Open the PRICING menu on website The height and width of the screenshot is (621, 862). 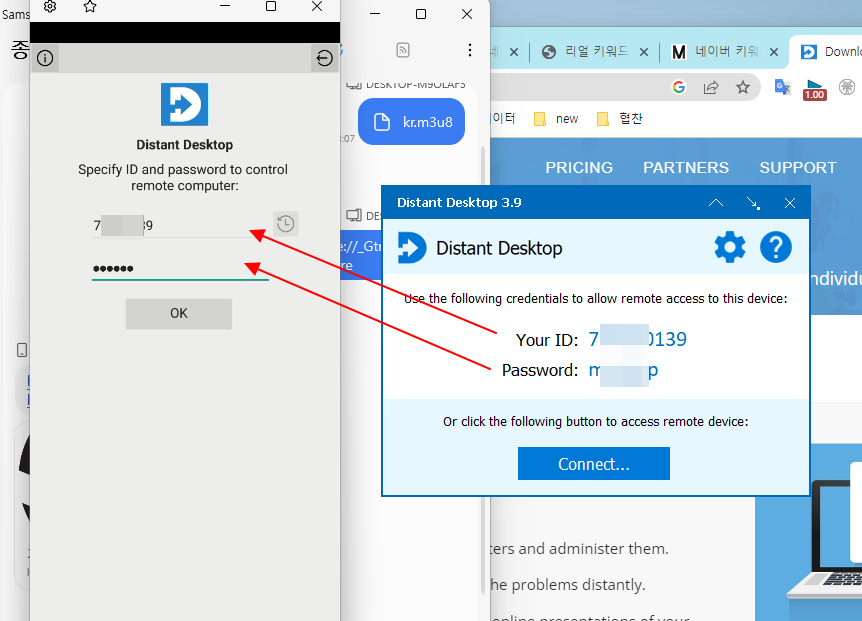point(579,168)
